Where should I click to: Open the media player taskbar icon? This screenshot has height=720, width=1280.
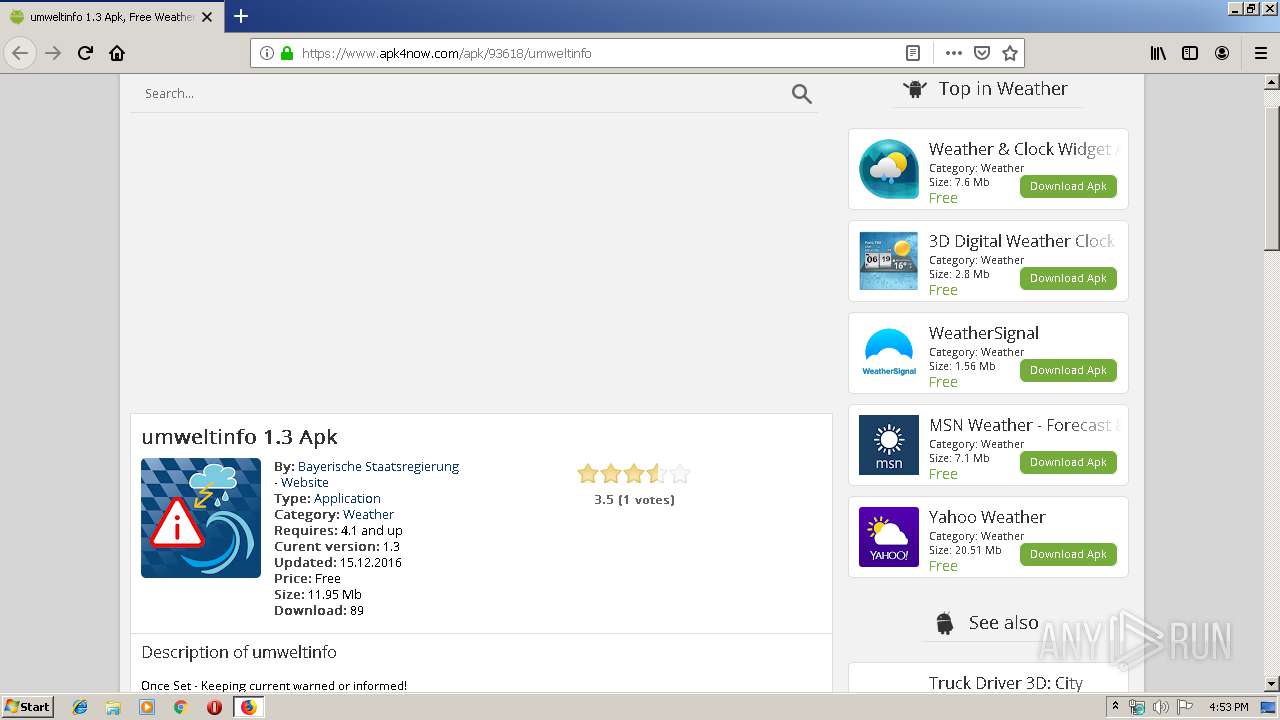(x=147, y=707)
